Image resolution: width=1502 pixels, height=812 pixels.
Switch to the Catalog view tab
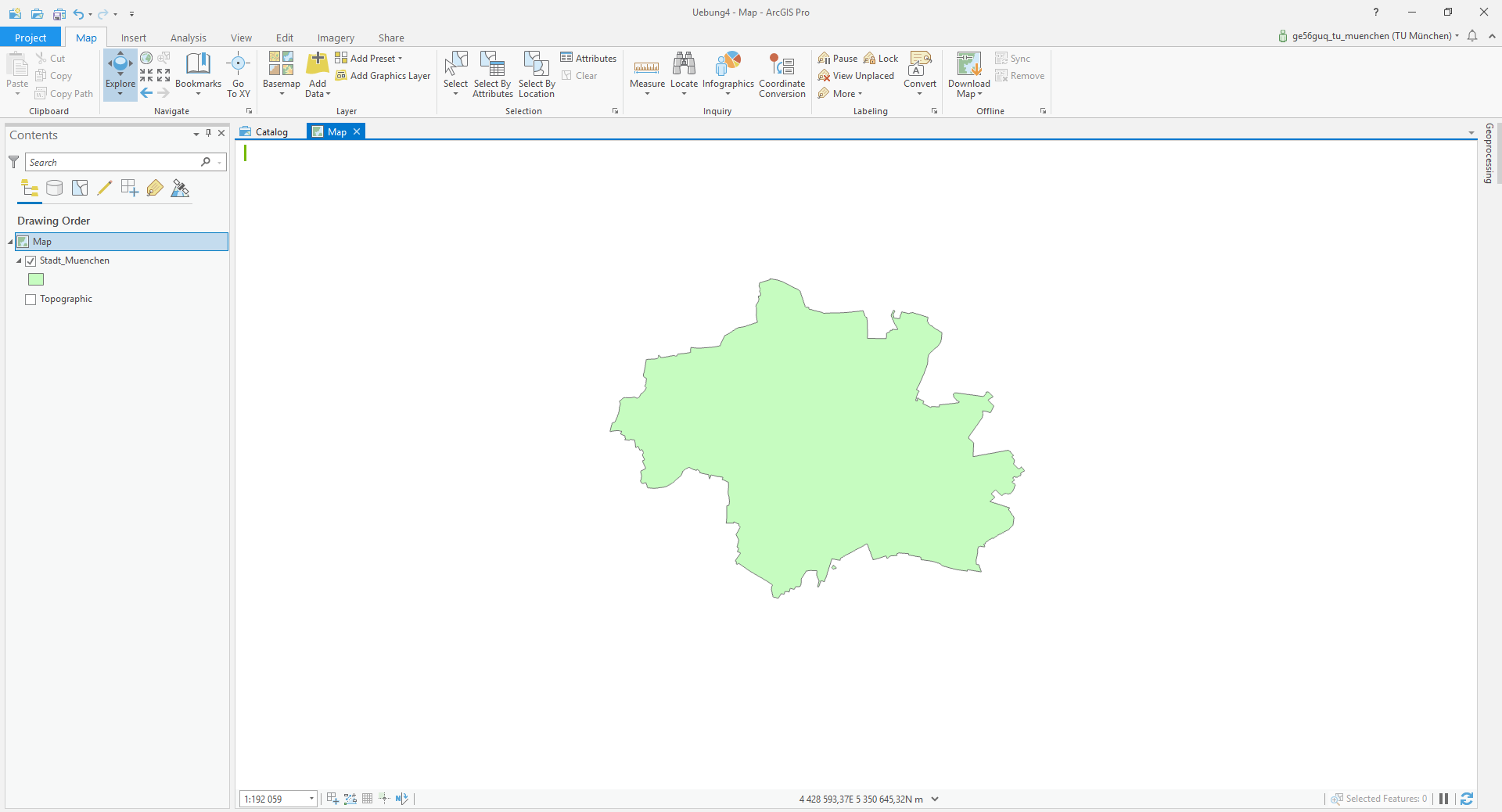(264, 131)
